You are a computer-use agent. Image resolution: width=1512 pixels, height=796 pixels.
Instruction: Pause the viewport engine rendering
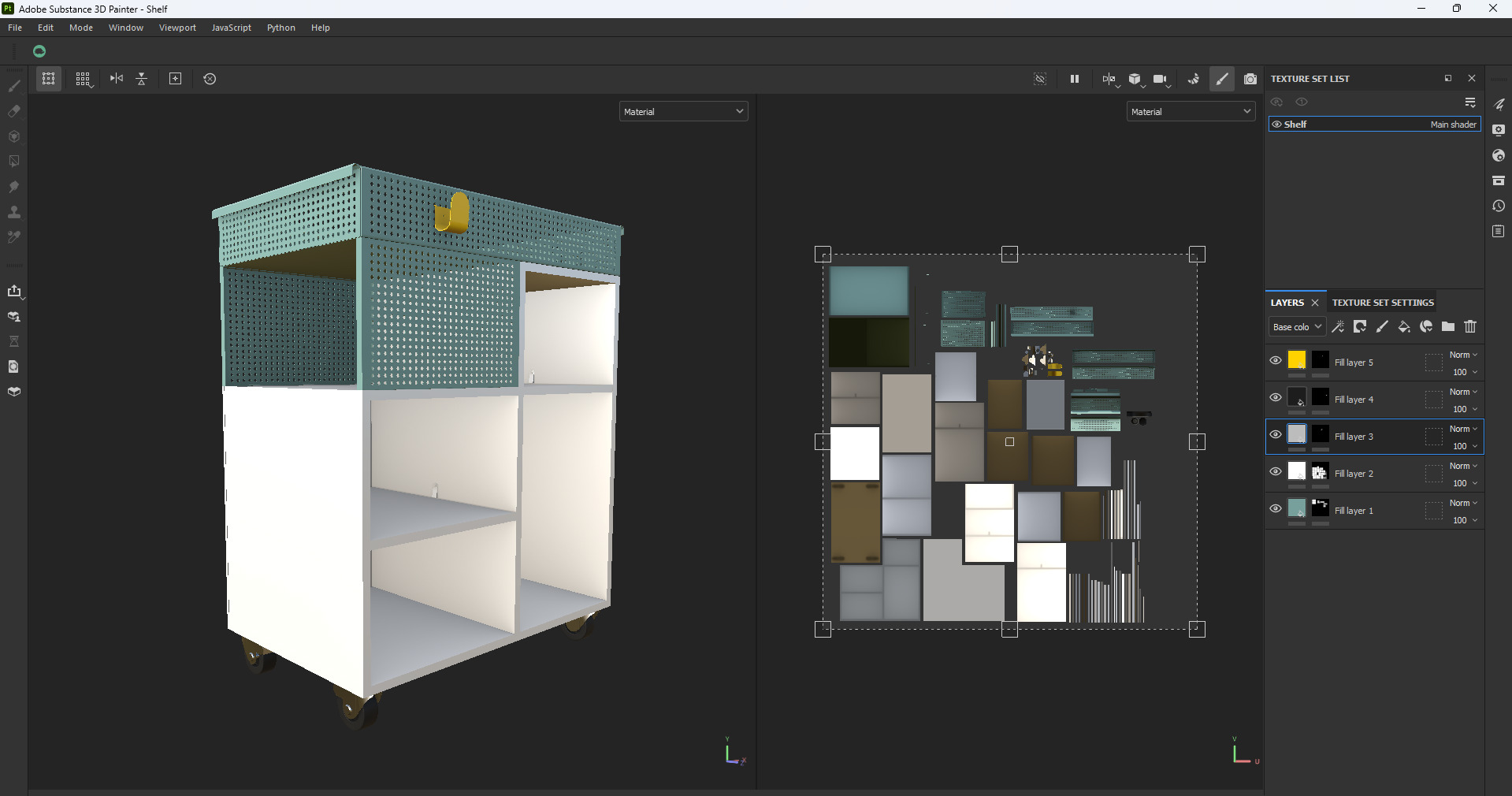click(x=1075, y=79)
